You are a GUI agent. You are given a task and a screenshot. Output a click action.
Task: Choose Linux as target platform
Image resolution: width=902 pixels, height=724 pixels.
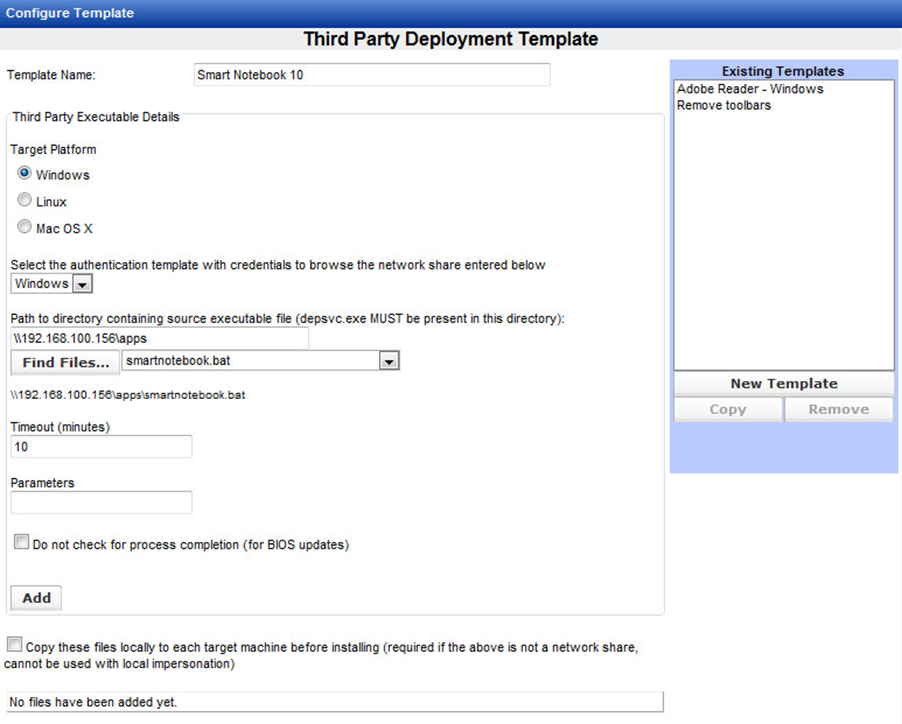25,201
